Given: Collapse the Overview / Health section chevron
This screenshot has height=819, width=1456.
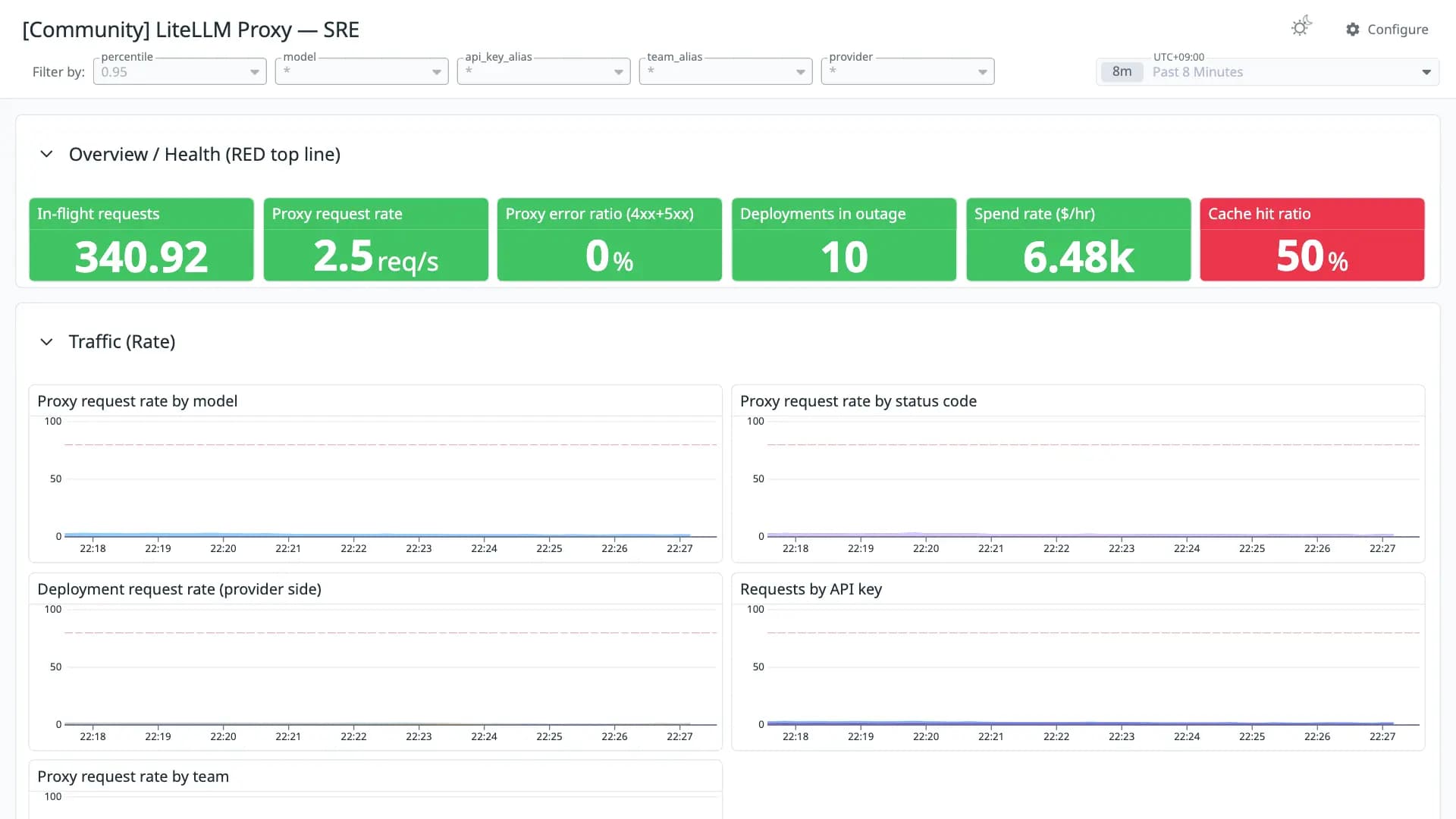Looking at the screenshot, I should (46, 154).
